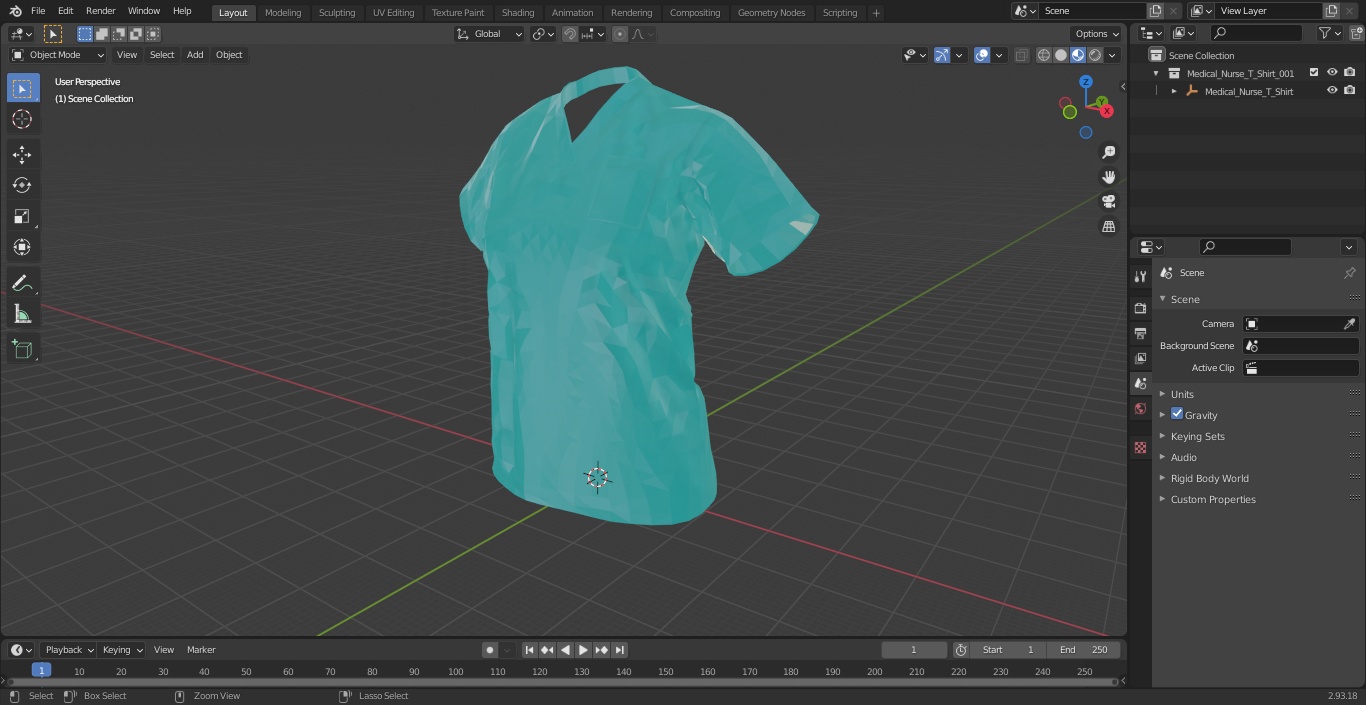Activate the Move tool
Viewport: 1366px width, 705px height.
[x=22, y=154]
